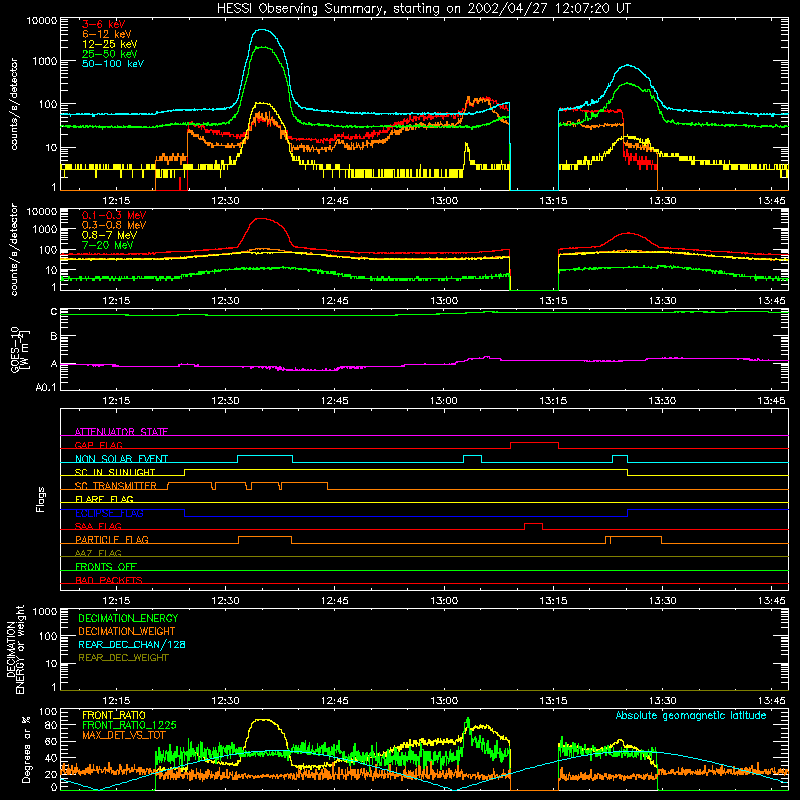Select the 12:30 tick under the keV plot
The height and width of the screenshot is (800, 800).
225,201
